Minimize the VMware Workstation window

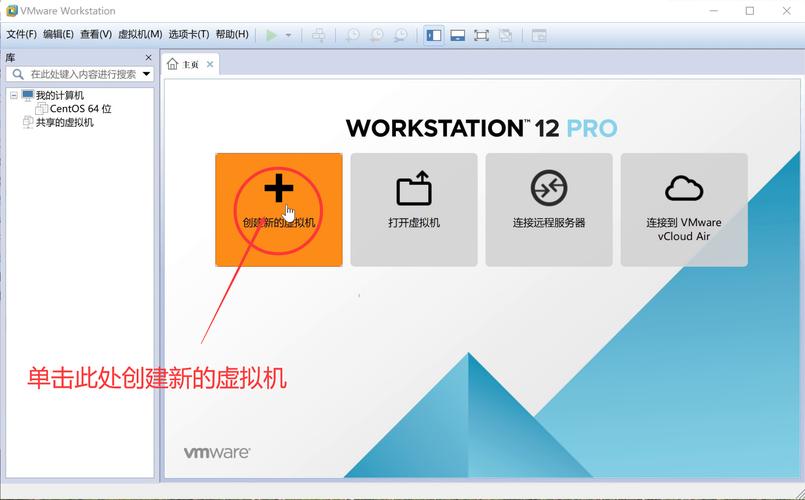tap(714, 10)
